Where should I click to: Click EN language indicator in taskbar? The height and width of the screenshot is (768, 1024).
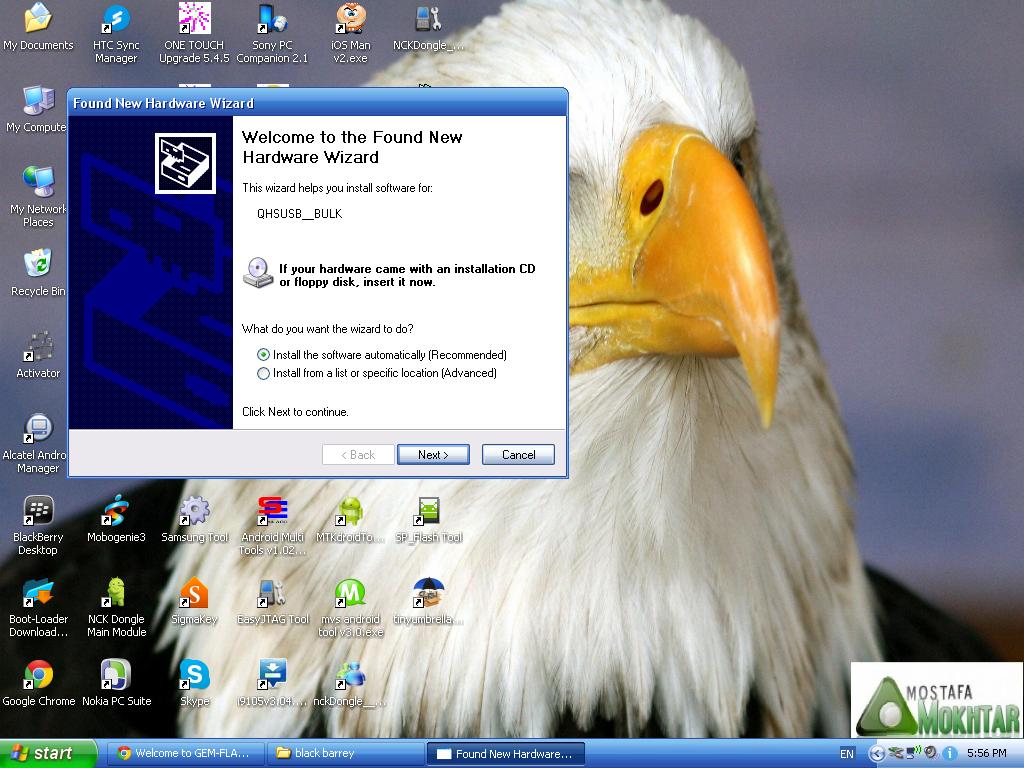coord(846,754)
